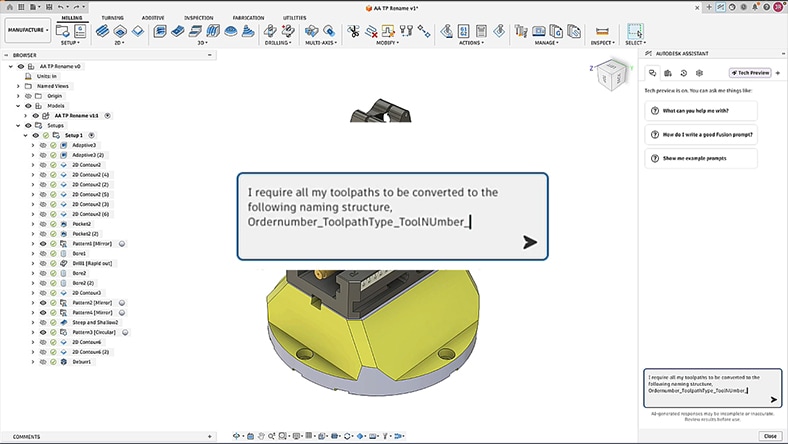Click the Pan hand icon in navigation bar
The width and height of the screenshot is (788, 444).
click(x=261, y=436)
